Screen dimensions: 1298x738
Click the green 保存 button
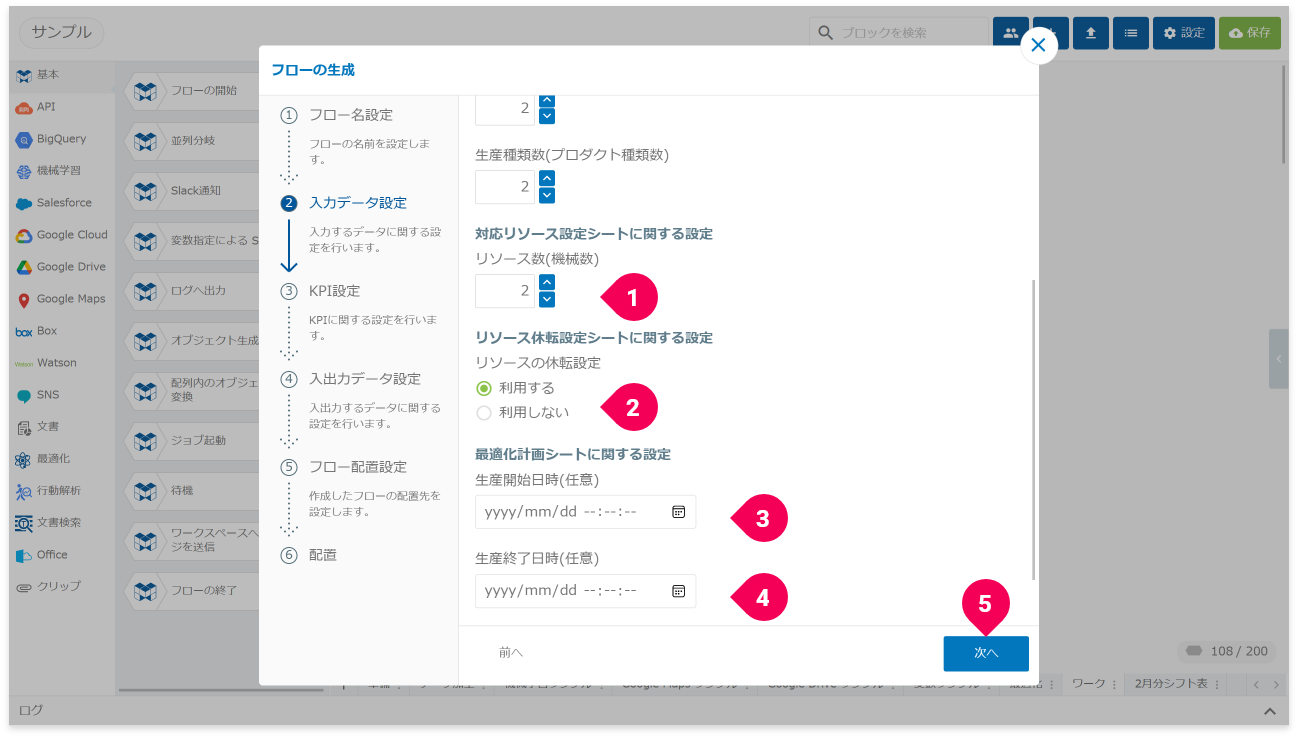1249,33
